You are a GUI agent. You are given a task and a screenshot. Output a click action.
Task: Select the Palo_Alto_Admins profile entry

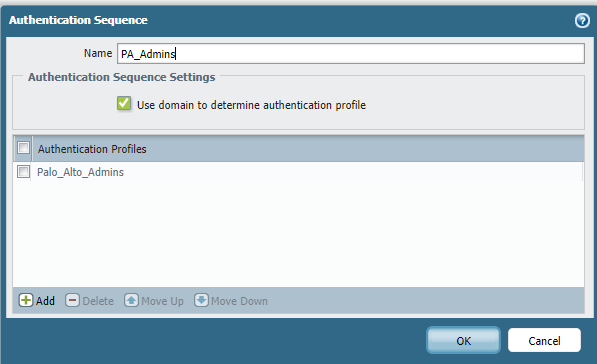[80, 172]
